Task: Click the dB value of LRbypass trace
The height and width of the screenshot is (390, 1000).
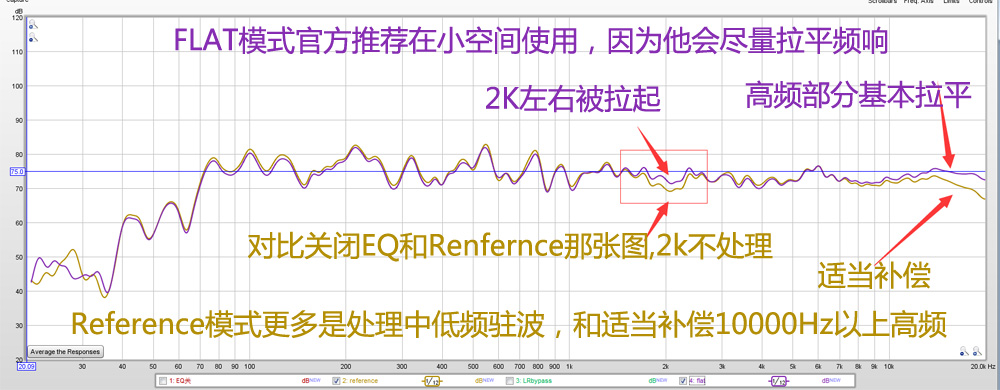Action: pyautogui.click(x=657, y=381)
